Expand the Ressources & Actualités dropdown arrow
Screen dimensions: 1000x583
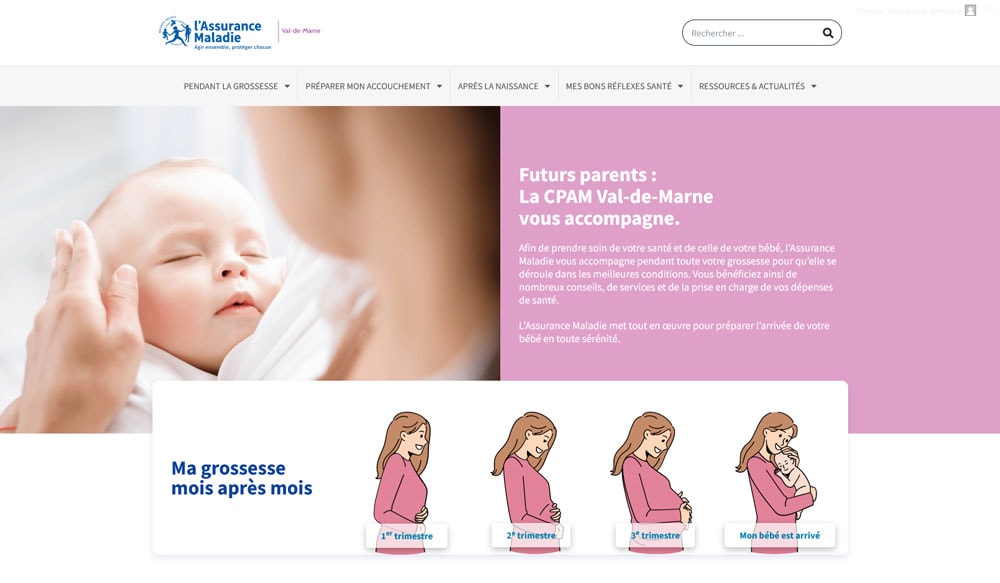pos(814,87)
